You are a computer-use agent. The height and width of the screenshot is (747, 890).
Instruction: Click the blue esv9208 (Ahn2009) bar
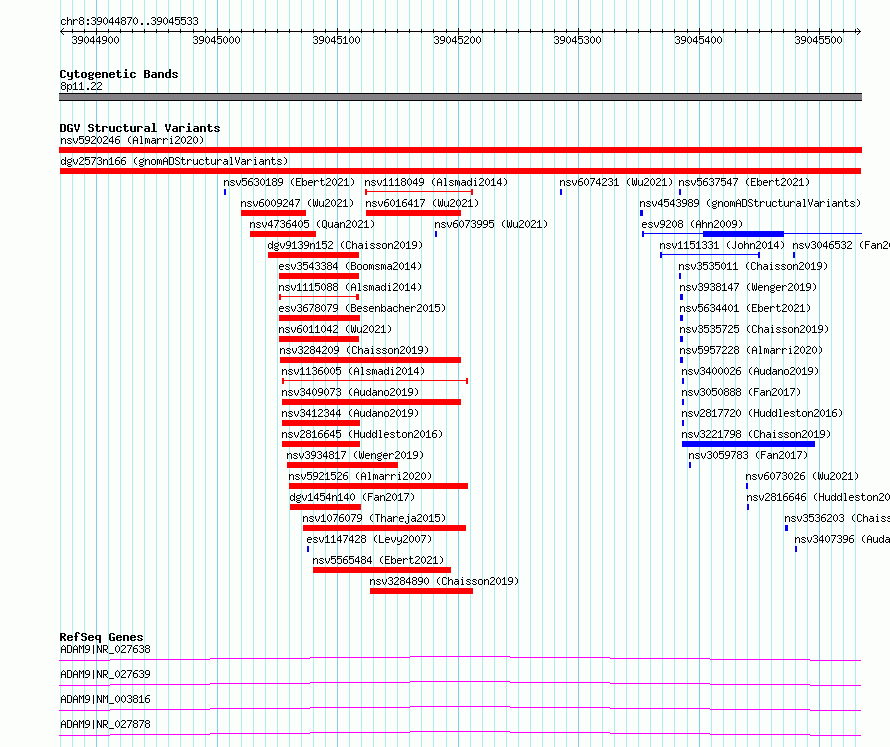pyautogui.click(x=743, y=234)
